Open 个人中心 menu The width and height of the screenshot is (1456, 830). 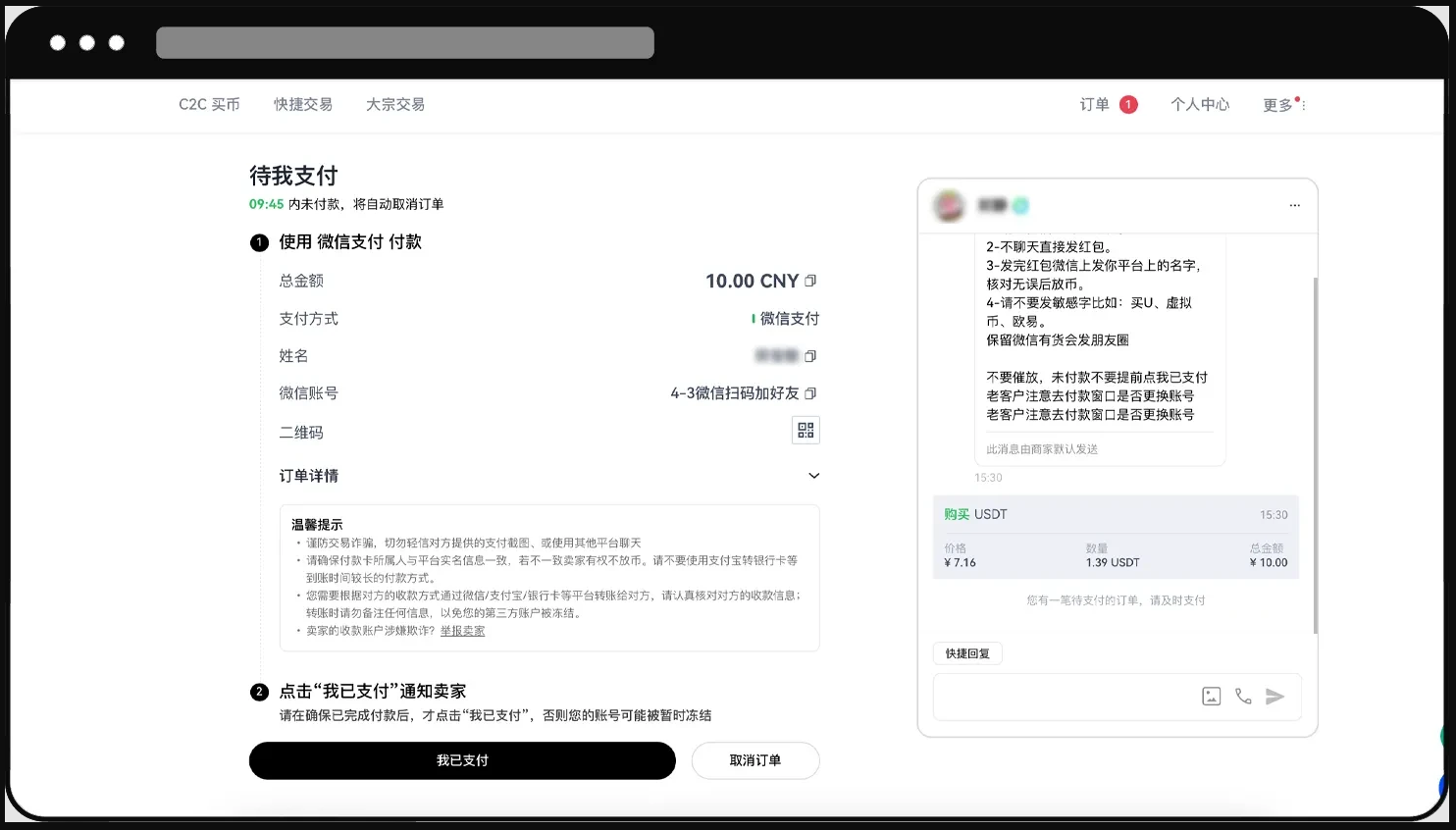point(1199,105)
